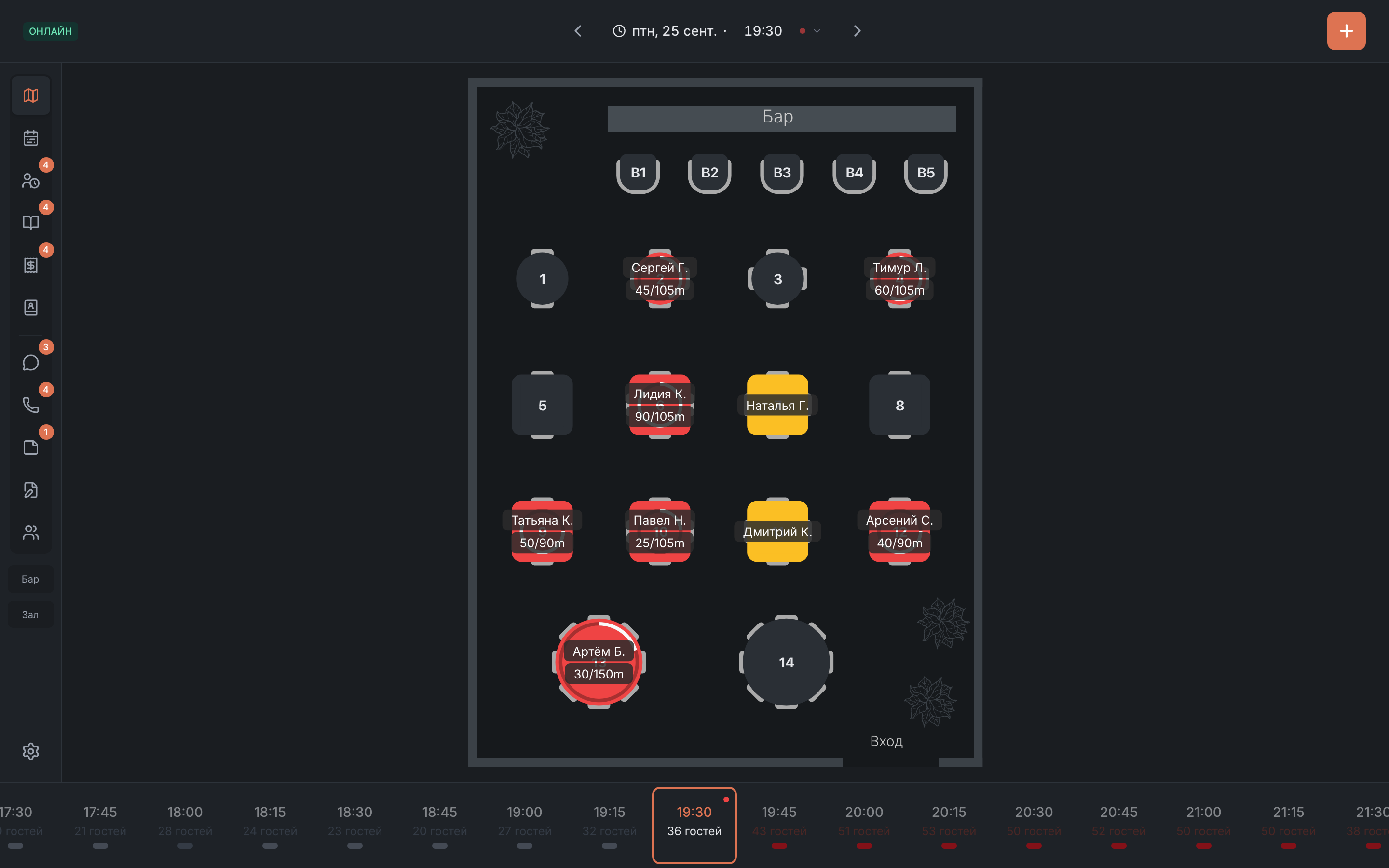Image resolution: width=1389 pixels, height=868 pixels.
Task: Select bar seat B3
Action: tap(782, 173)
